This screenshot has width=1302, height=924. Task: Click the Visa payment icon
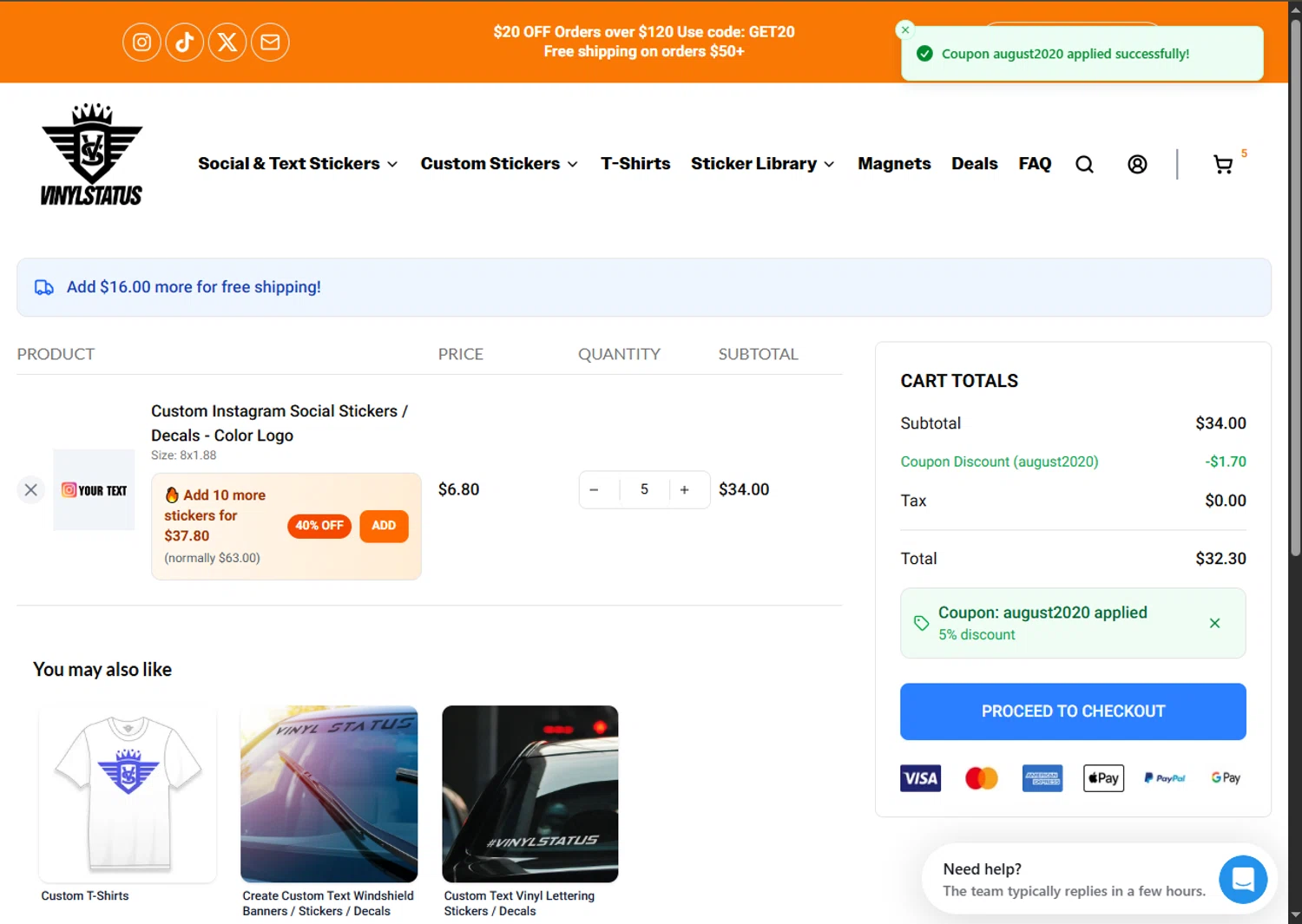(x=920, y=778)
